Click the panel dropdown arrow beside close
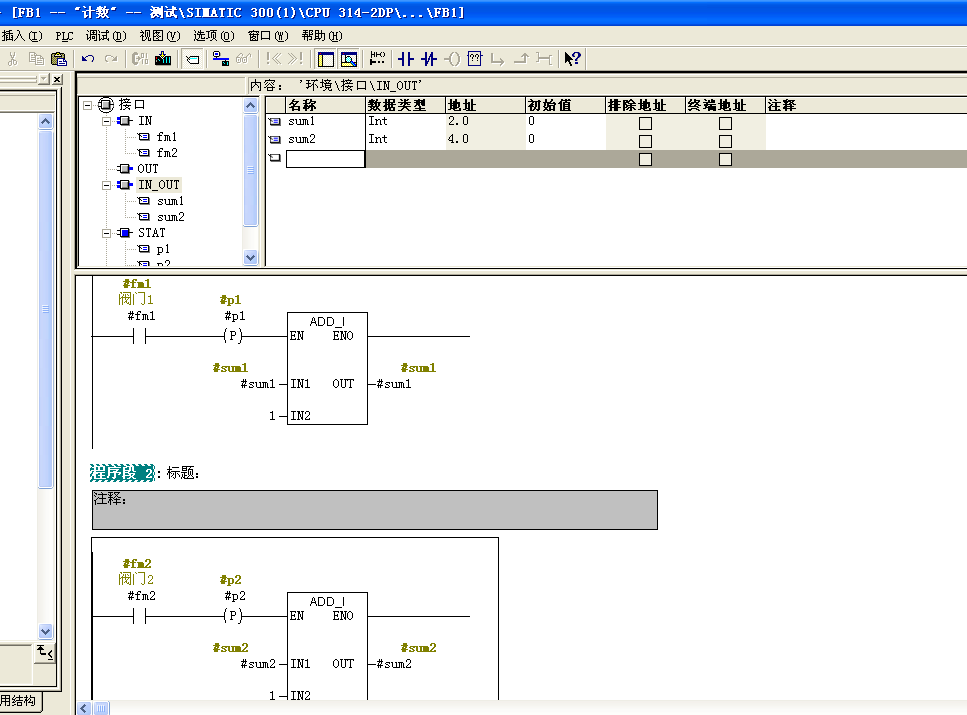This screenshot has height=715, width=967. coord(44,80)
